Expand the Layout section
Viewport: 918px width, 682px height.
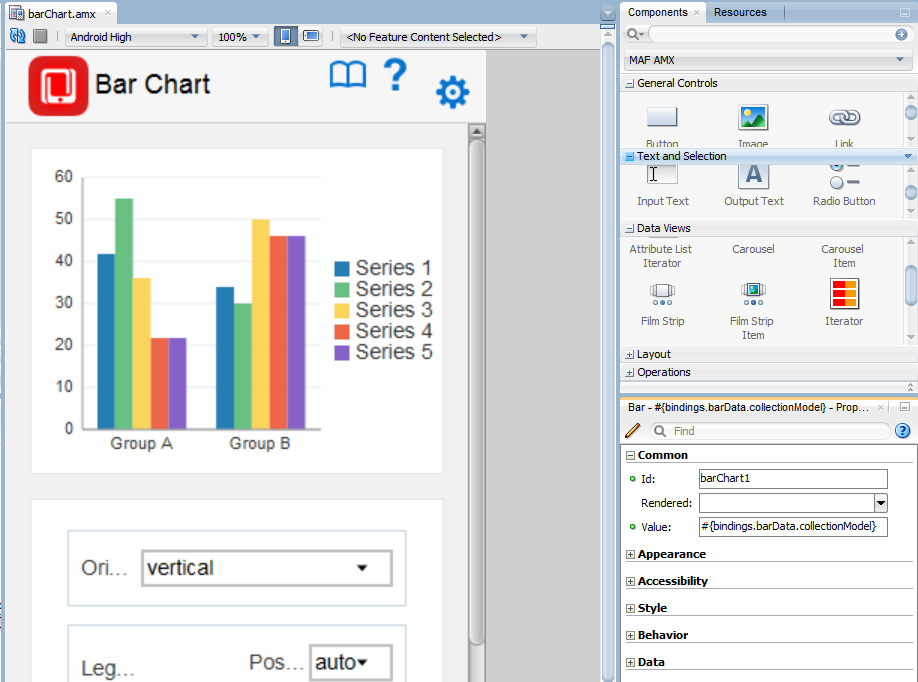(x=629, y=355)
